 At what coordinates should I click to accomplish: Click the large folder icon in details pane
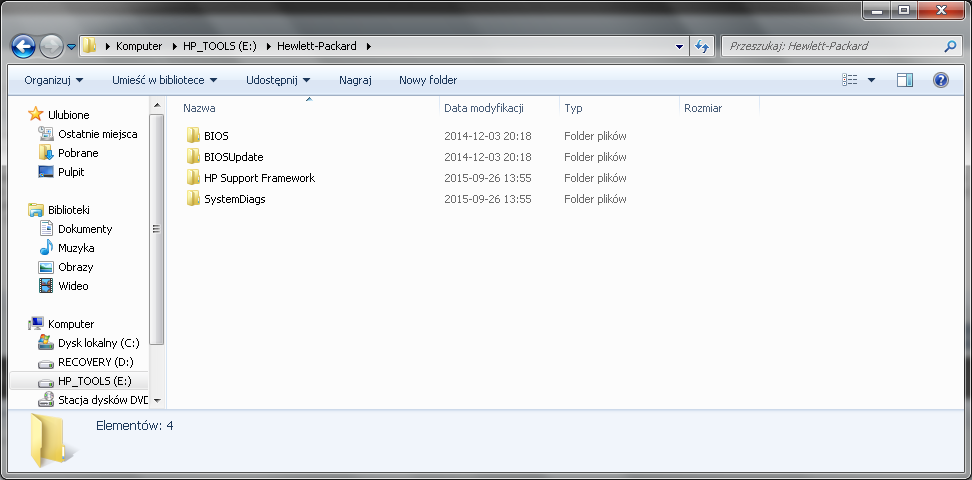(x=52, y=441)
